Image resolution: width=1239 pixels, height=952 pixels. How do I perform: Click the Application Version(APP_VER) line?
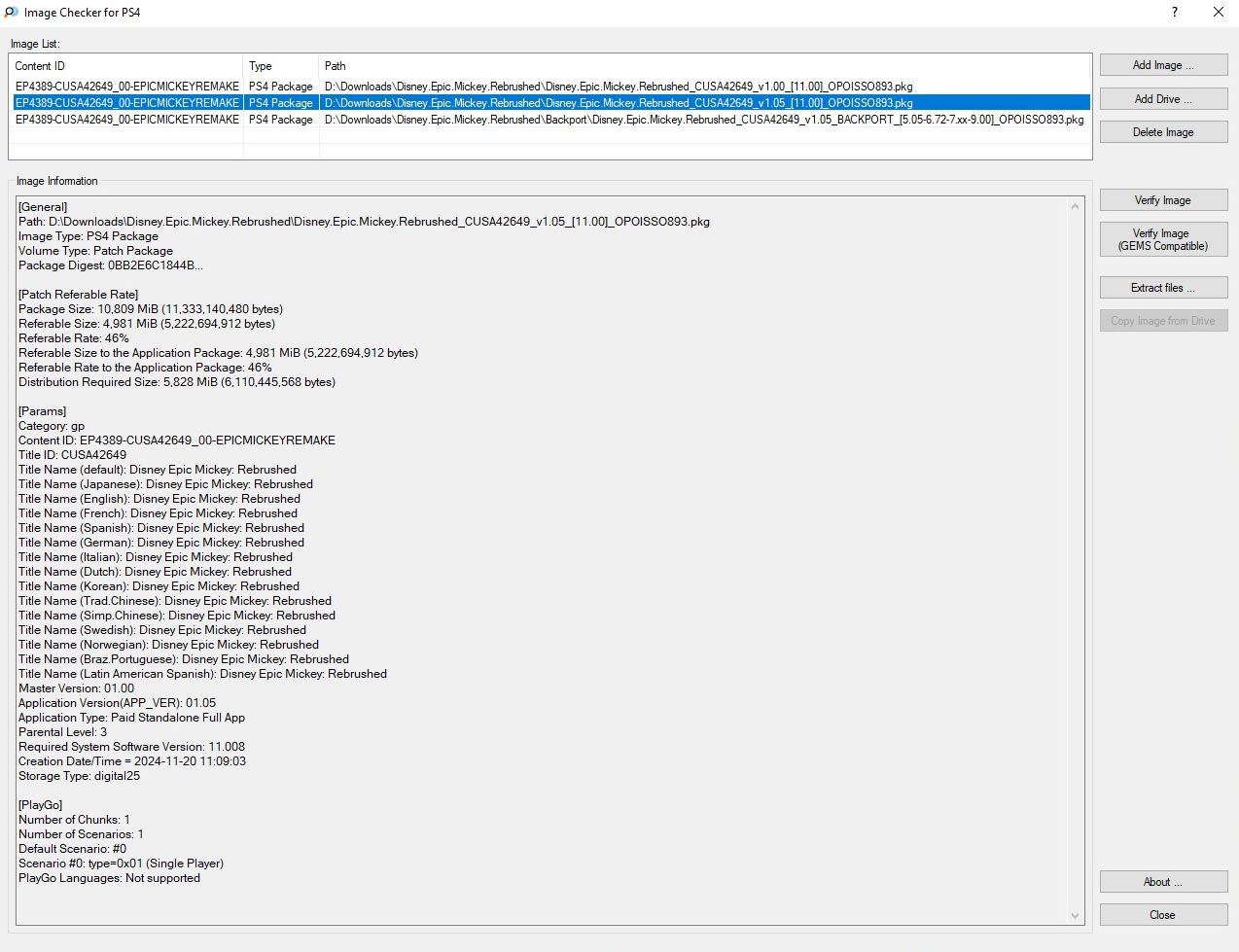click(118, 703)
